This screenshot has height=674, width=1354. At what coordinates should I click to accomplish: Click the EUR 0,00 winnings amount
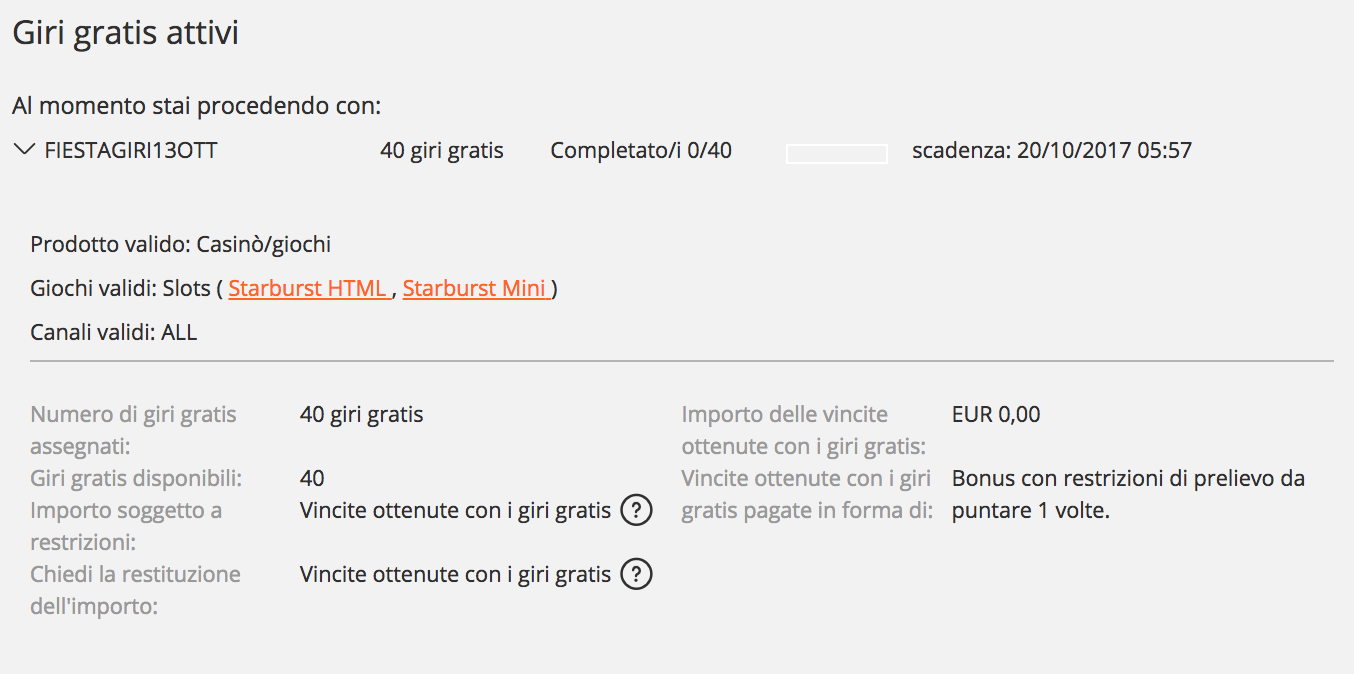click(x=996, y=414)
